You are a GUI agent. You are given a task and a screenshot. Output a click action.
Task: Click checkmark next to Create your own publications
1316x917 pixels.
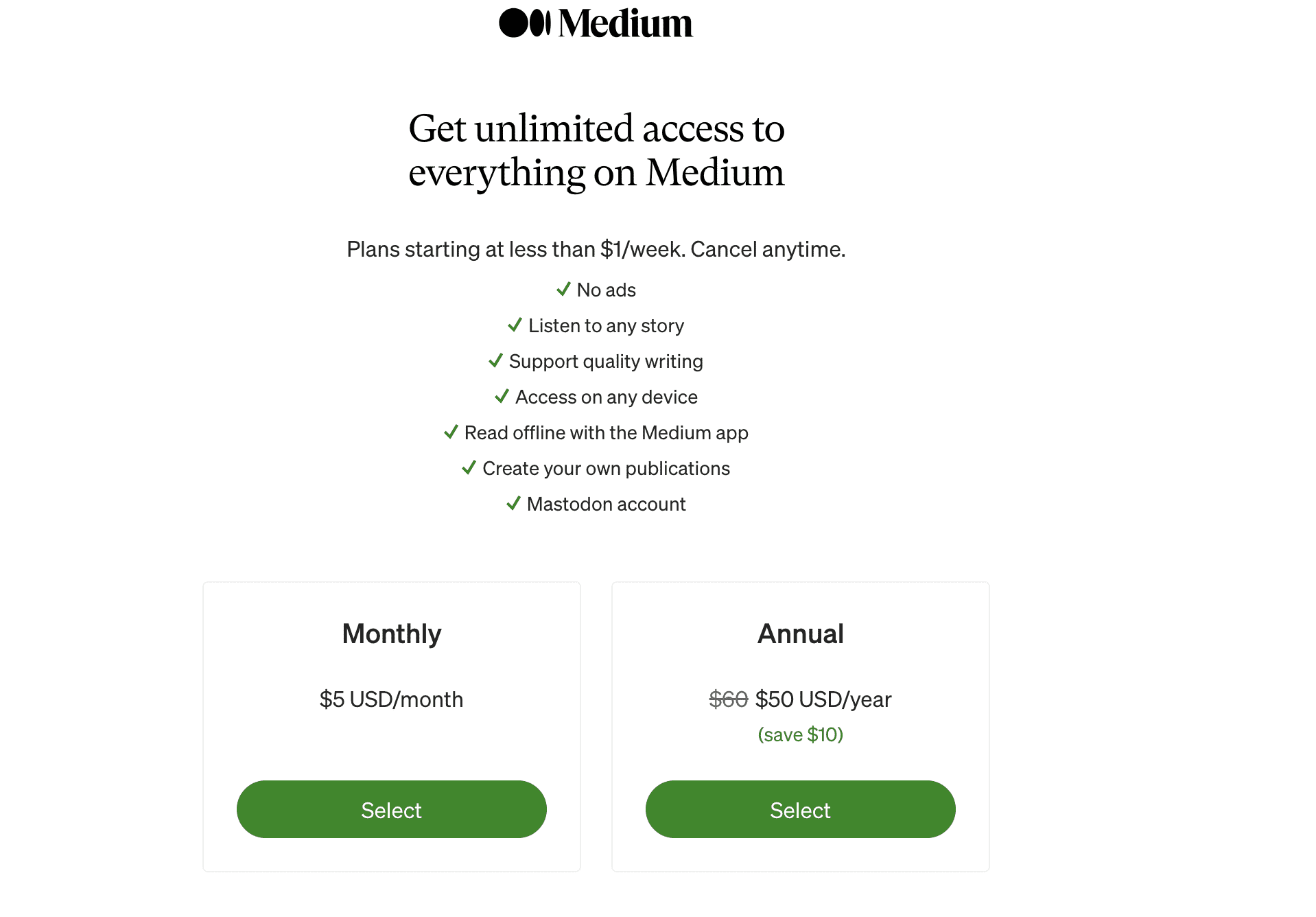click(x=469, y=467)
